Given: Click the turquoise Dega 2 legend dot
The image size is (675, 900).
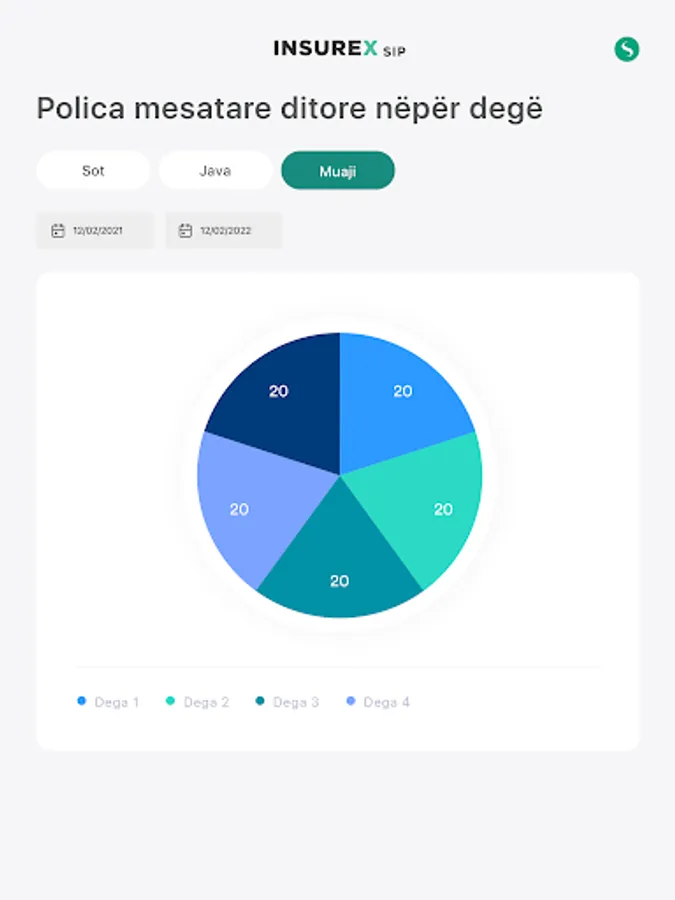Looking at the screenshot, I should tap(170, 702).
